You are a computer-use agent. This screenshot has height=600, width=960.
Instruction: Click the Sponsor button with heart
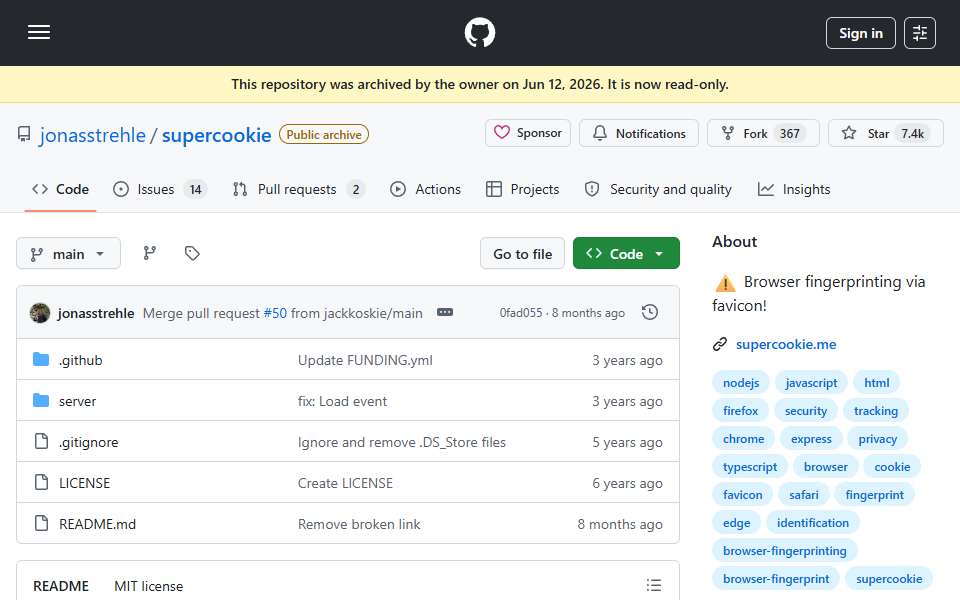[x=528, y=133]
